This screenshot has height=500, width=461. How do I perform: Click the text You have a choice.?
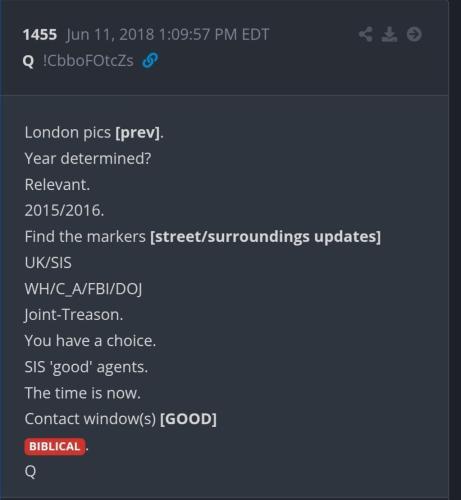[x=90, y=341]
